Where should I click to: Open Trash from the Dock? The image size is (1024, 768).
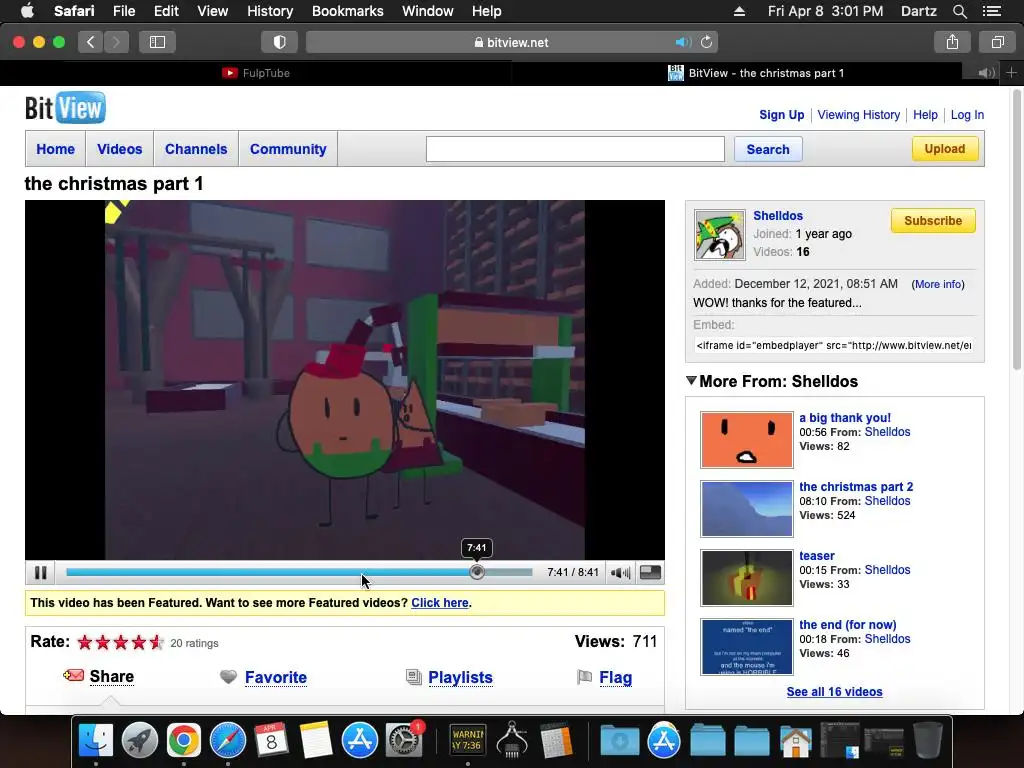coord(927,741)
